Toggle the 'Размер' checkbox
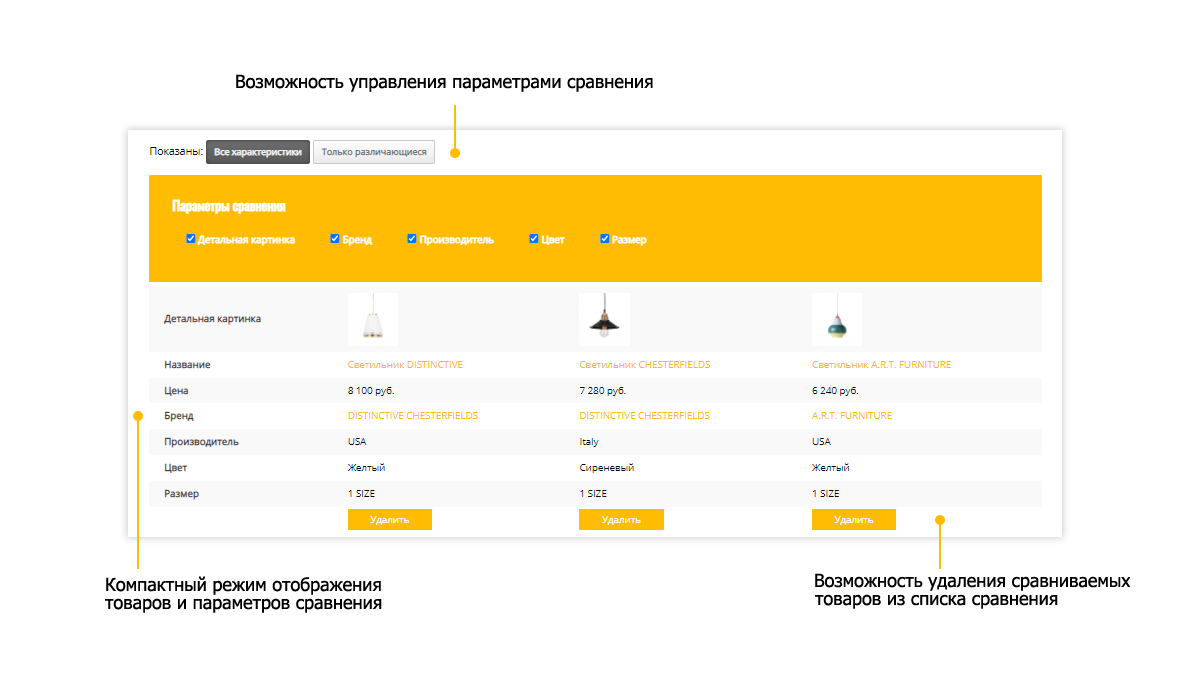The height and width of the screenshot is (700, 1200). tap(605, 239)
